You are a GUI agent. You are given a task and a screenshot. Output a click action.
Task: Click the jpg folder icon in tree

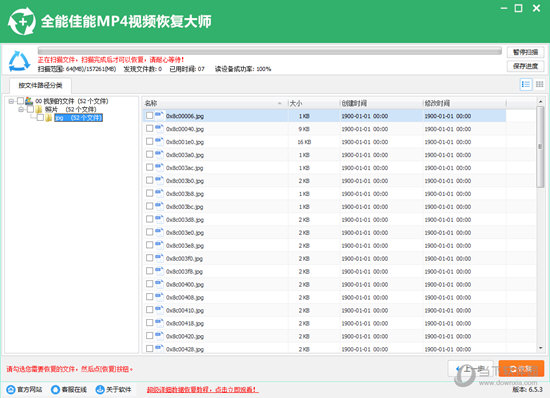point(48,118)
